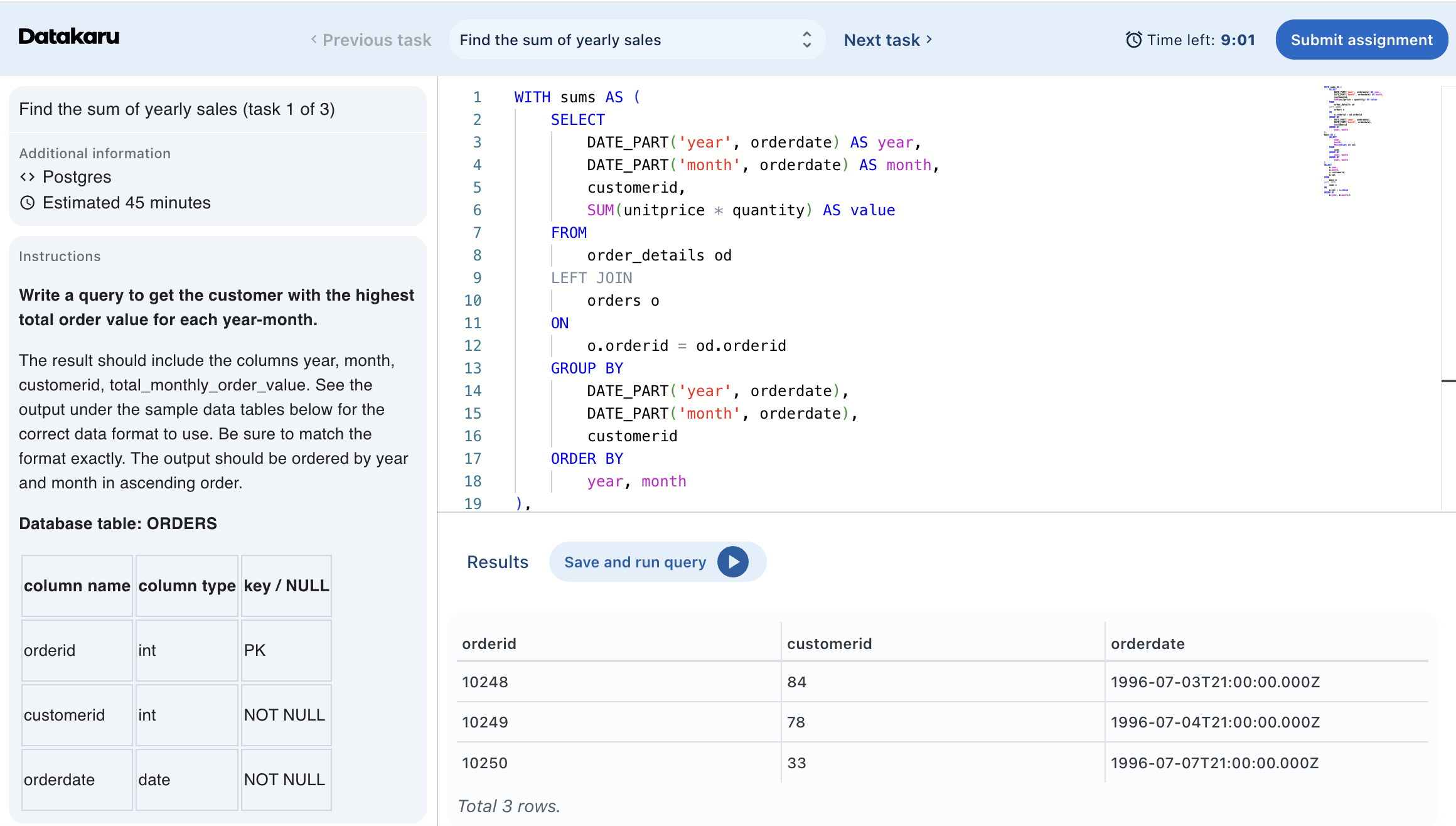1456x826 pixels.
Task: Click the clock icon beside Estimated 45 minutes
Action: (28, 203)
